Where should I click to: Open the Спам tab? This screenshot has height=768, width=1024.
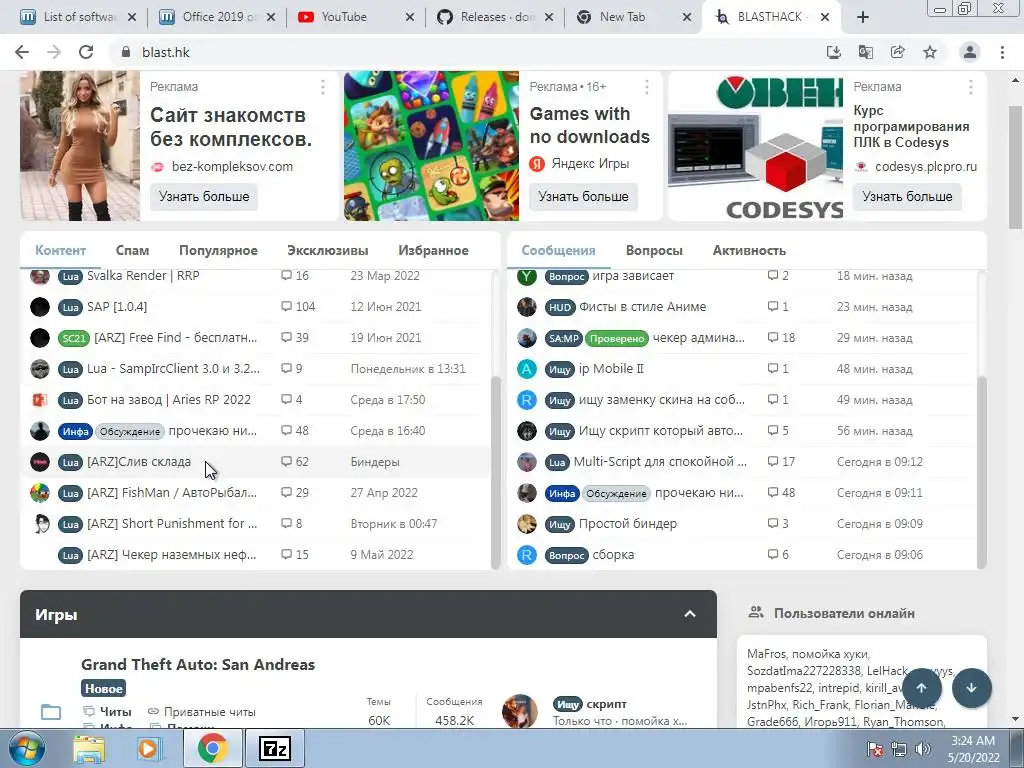[133, 250]
